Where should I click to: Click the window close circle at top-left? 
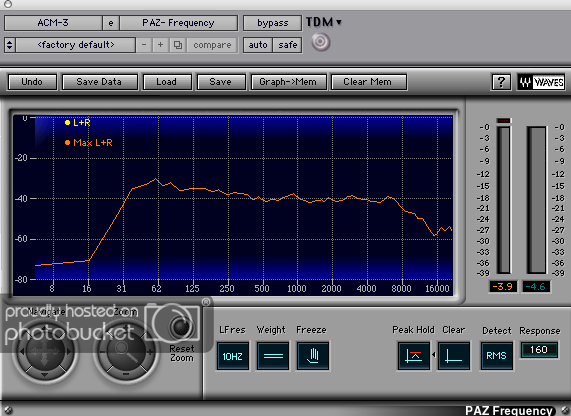point(8,4)
